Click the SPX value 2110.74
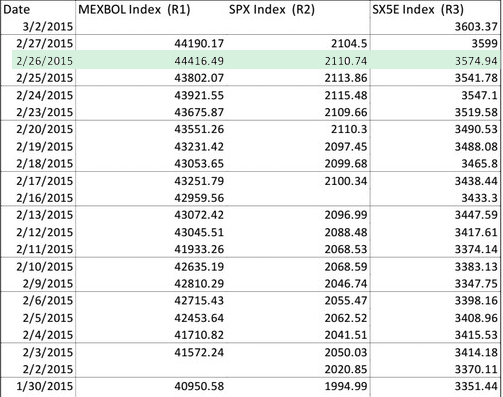Screen dimensions: 503x397 coord(346,61)
